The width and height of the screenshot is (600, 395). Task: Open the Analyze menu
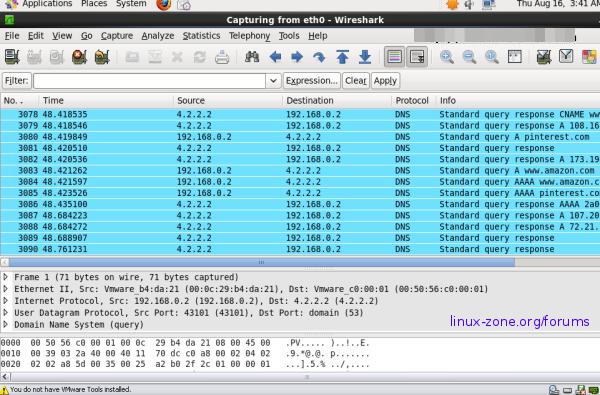[x=158, y=36]
